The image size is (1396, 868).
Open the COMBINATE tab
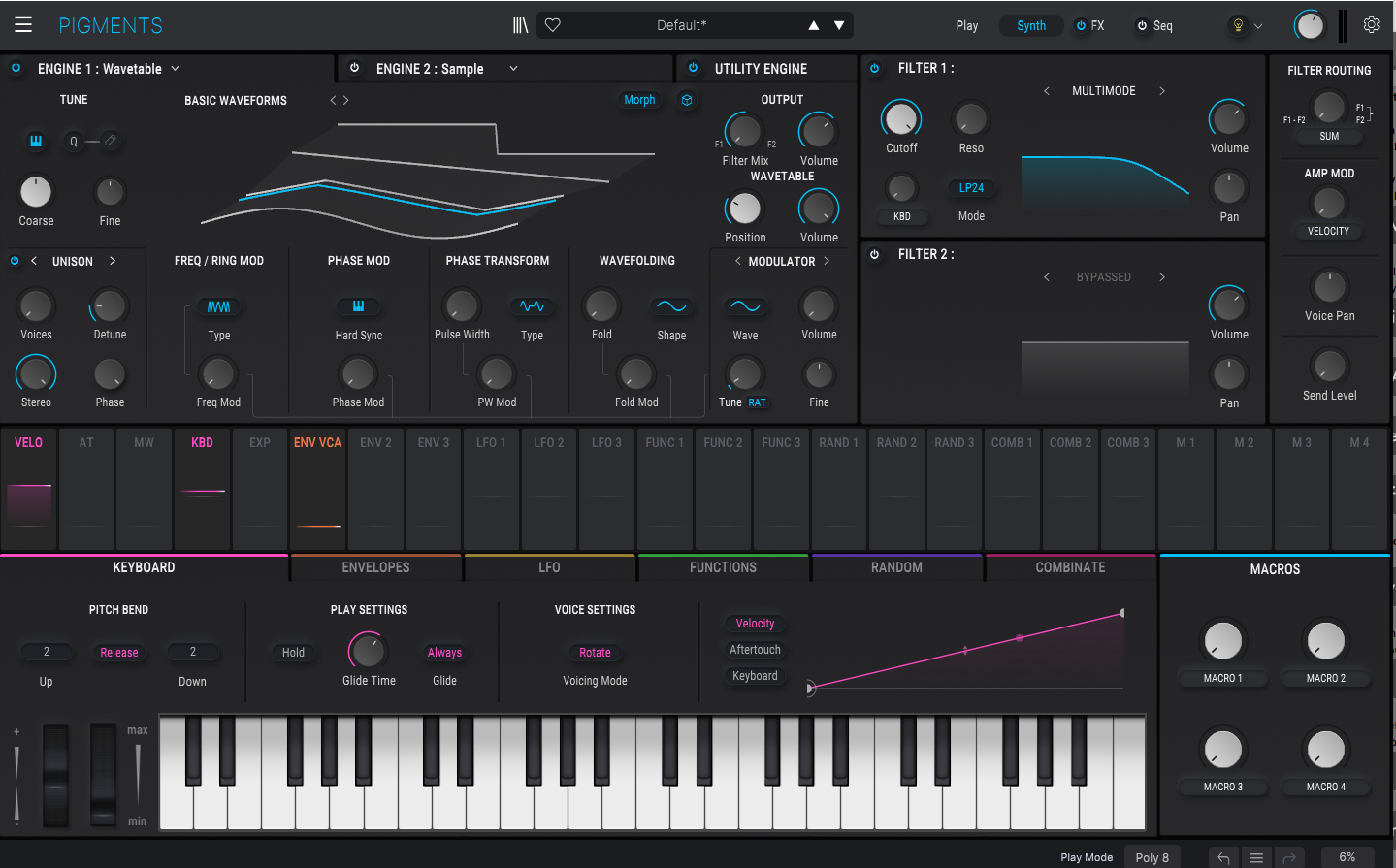coord(1070,567)
